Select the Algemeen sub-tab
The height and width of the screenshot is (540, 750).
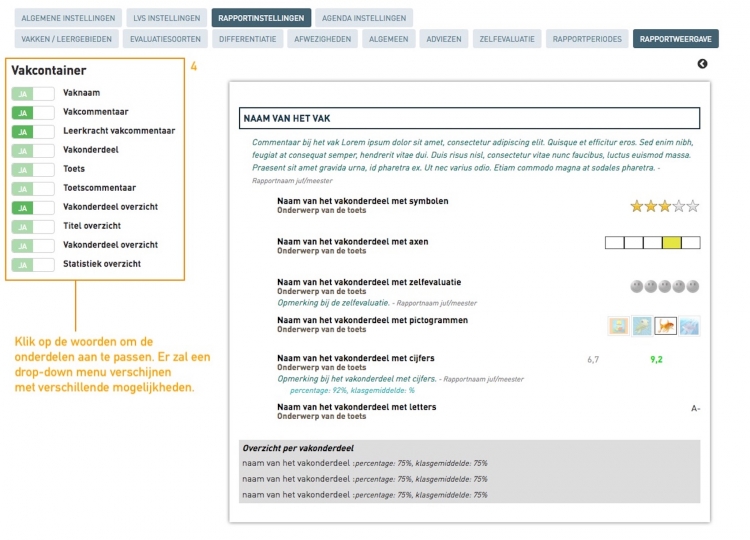pyautogui.click(x=388, y=39)
